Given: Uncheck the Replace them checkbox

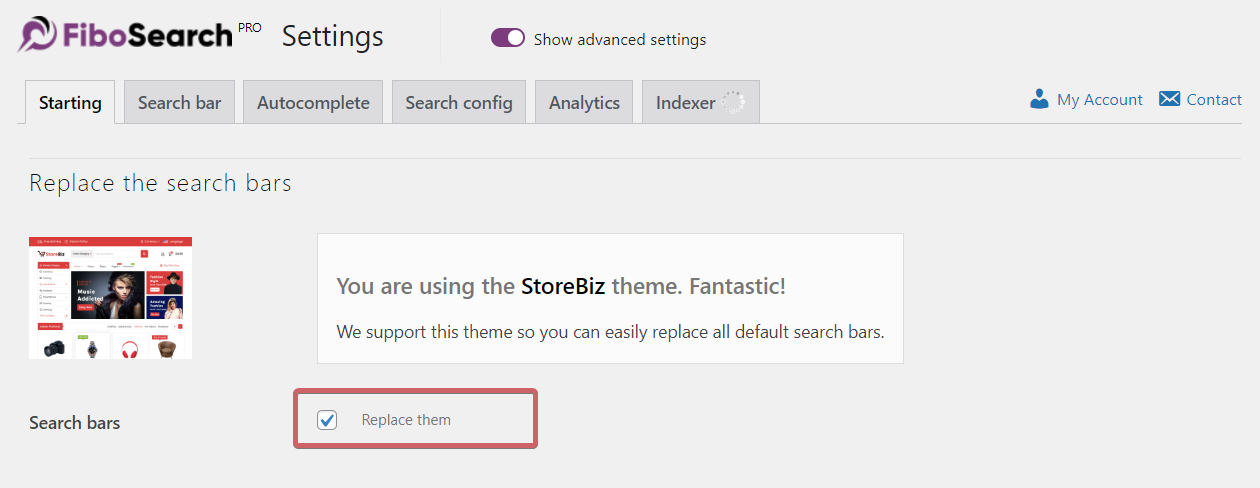Looking at the screenshot, I should click(327, 420).
